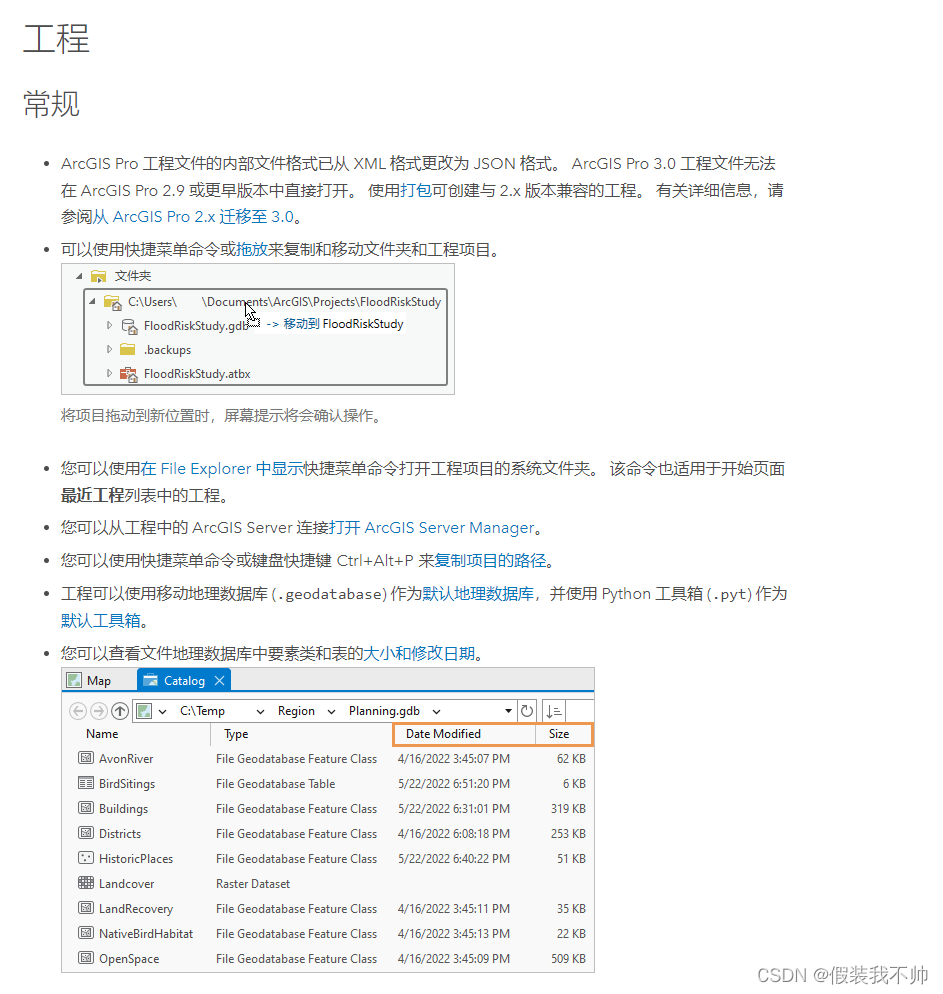Click the 文件夹 folders icon
Screen dimensions: 943x994
[x=98, y=276]
